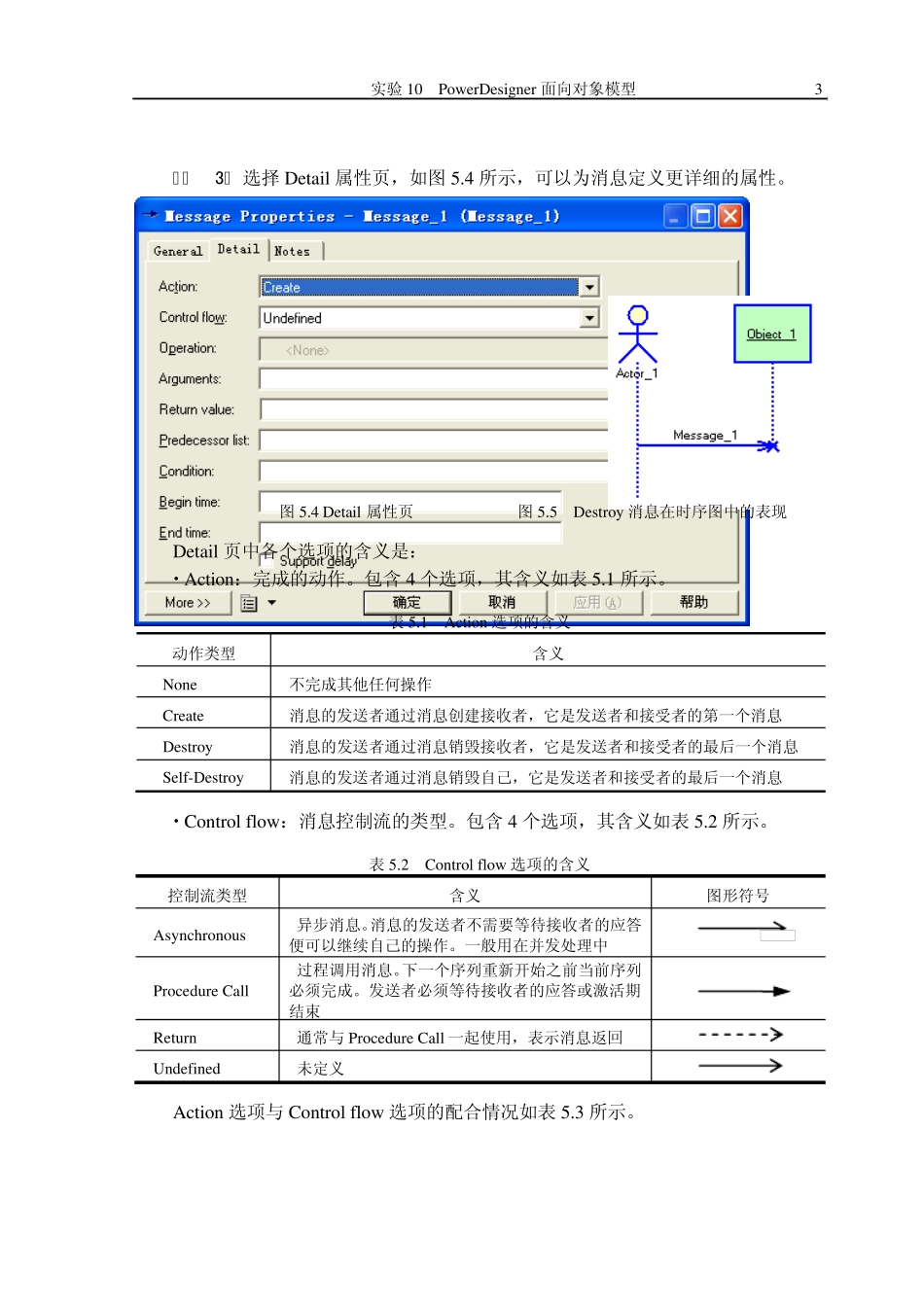Click the 图形符号 column header
This screenshot has width=924, height=1306.
738,896
